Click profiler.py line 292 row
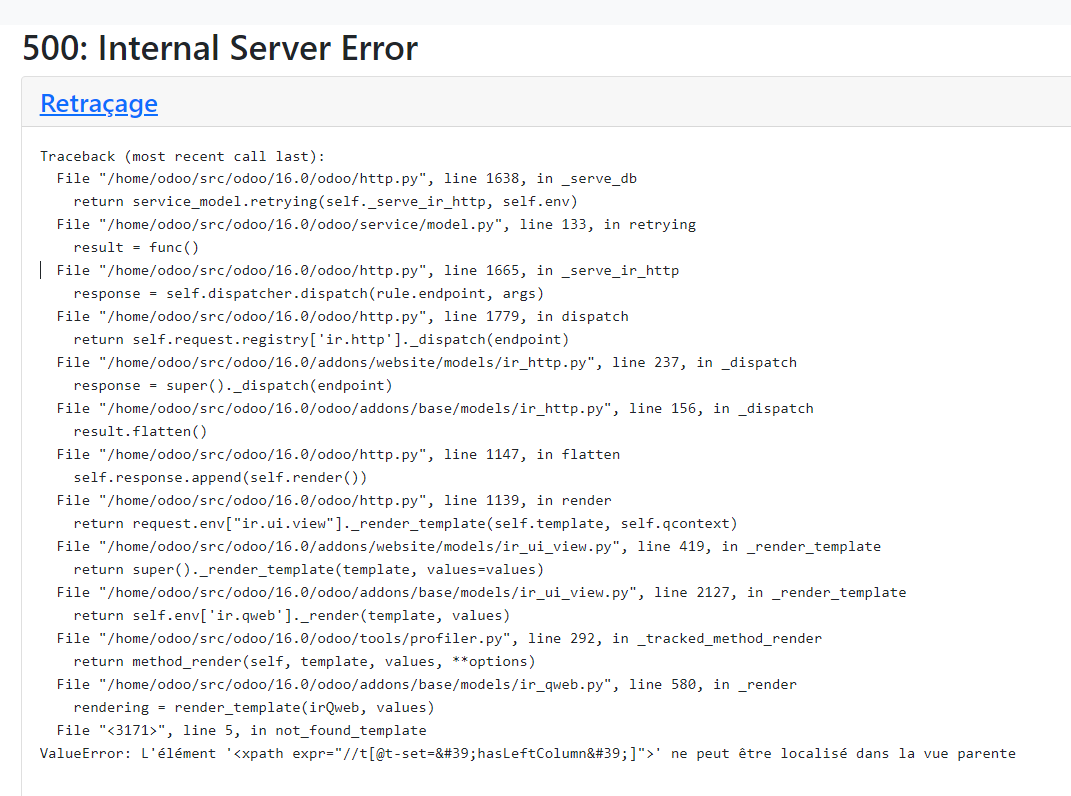Viewport: 1071px width, 796px height. 439,639
